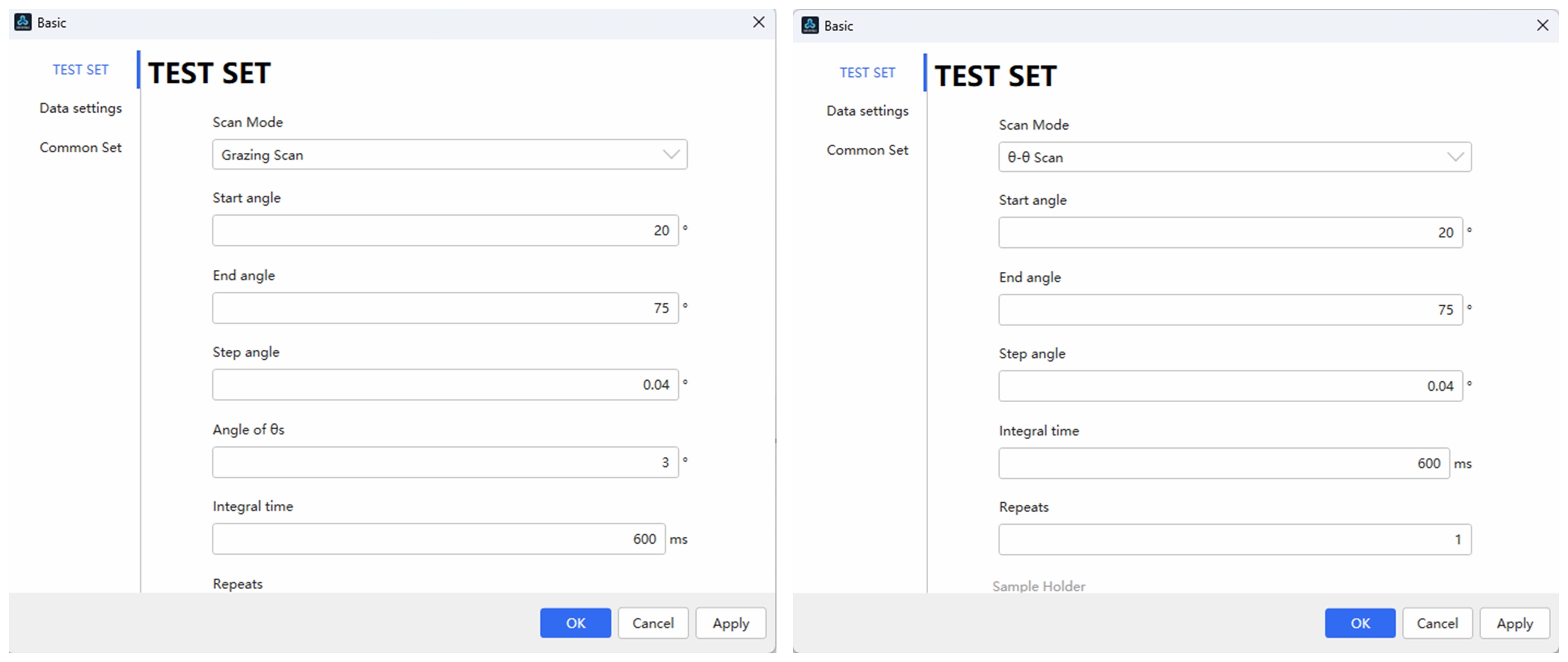Switch to Data settings in the right dialog
This screenshot has width=1568, height=662.
(867, 111)
